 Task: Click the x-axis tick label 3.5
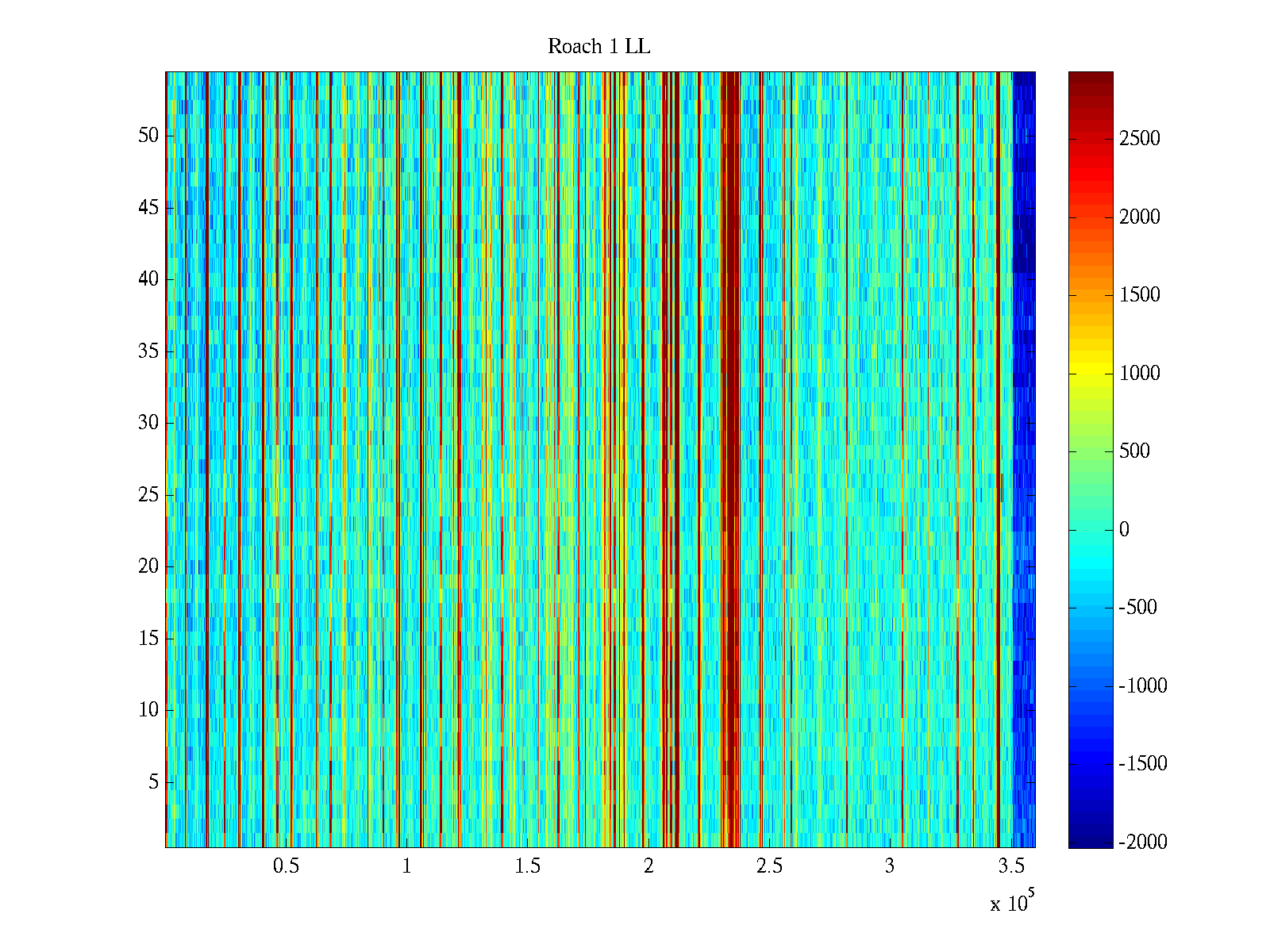click(x=1010, y=866)
